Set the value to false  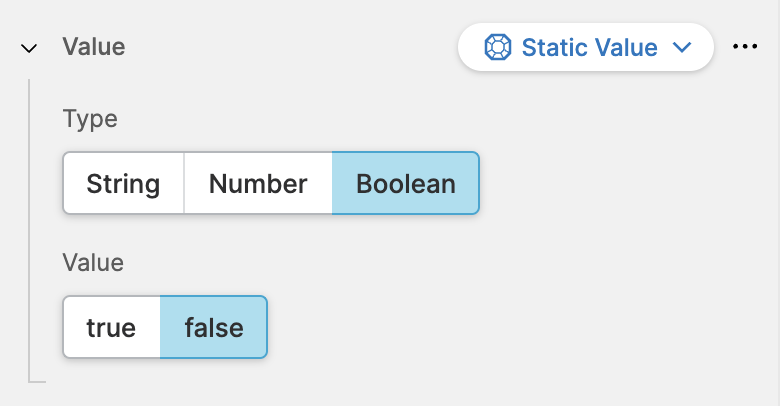click(x=214, y=327)
